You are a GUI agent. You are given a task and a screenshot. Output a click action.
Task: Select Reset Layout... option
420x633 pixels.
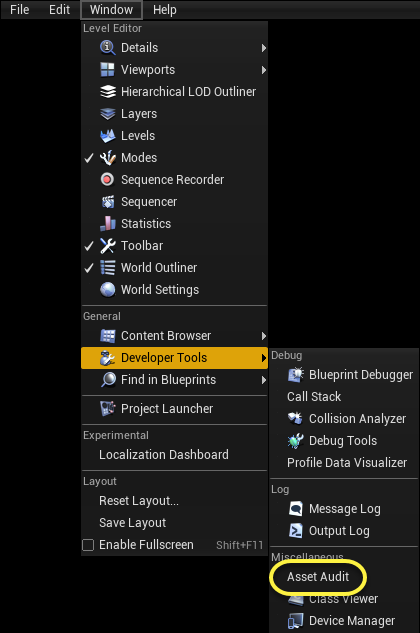click(x=139, y=501)
